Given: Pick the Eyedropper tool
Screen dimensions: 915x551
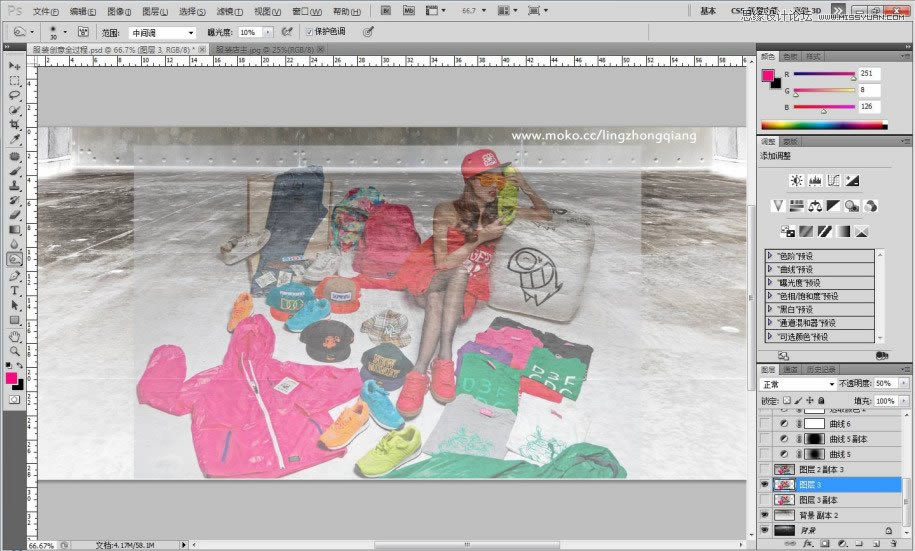Looking at the screenshot, I should [x=14, y=139].
